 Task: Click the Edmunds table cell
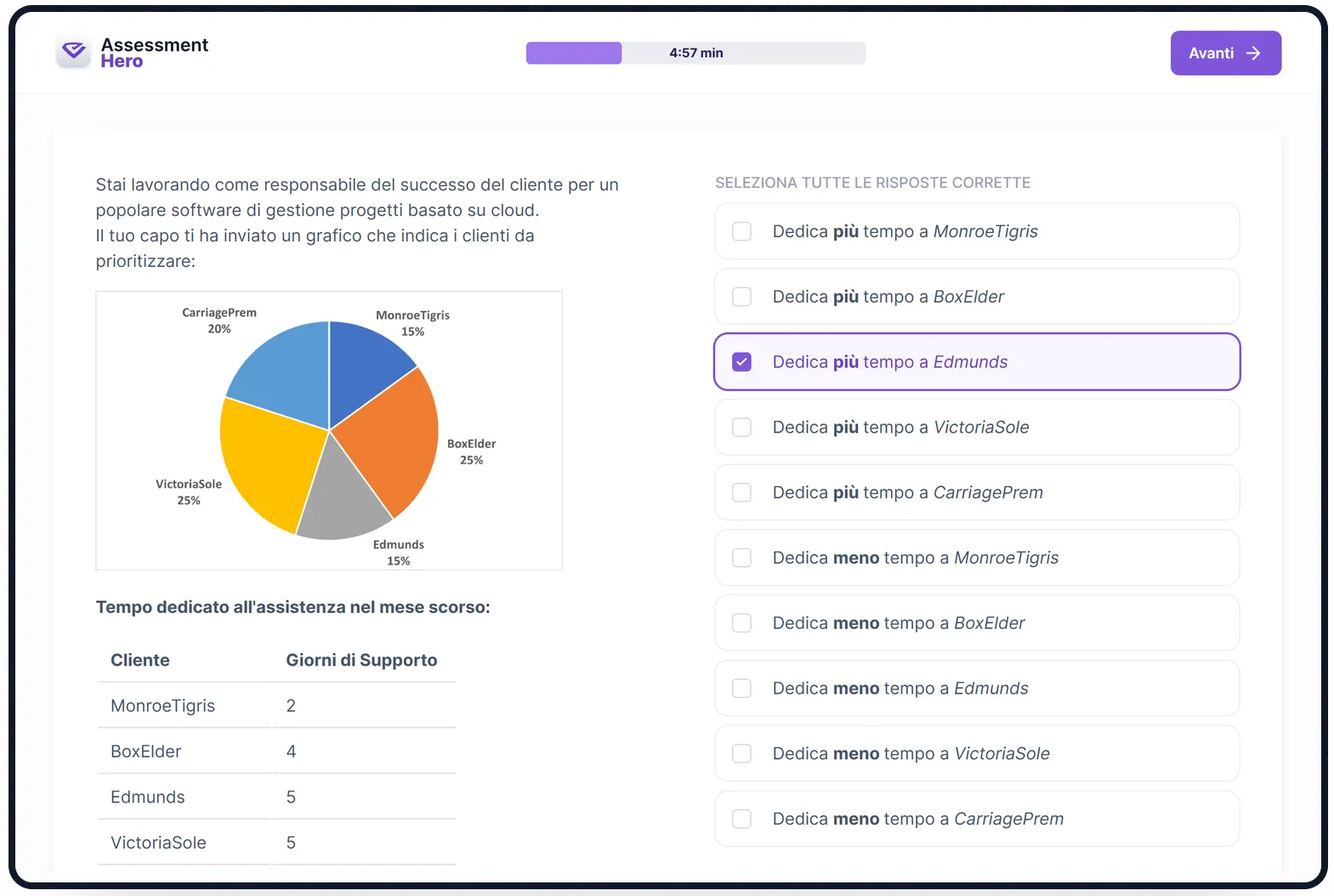pos(148,797)
